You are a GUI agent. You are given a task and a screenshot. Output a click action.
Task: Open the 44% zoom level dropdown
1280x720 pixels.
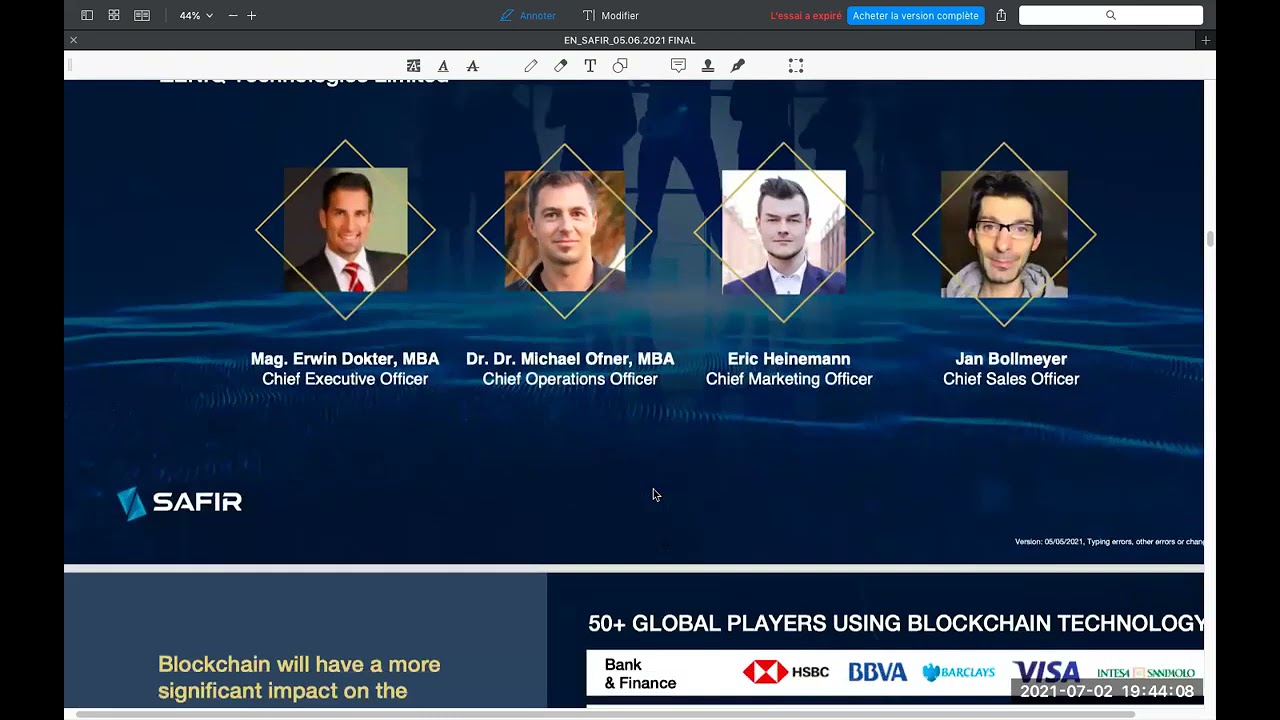point(196,16)
